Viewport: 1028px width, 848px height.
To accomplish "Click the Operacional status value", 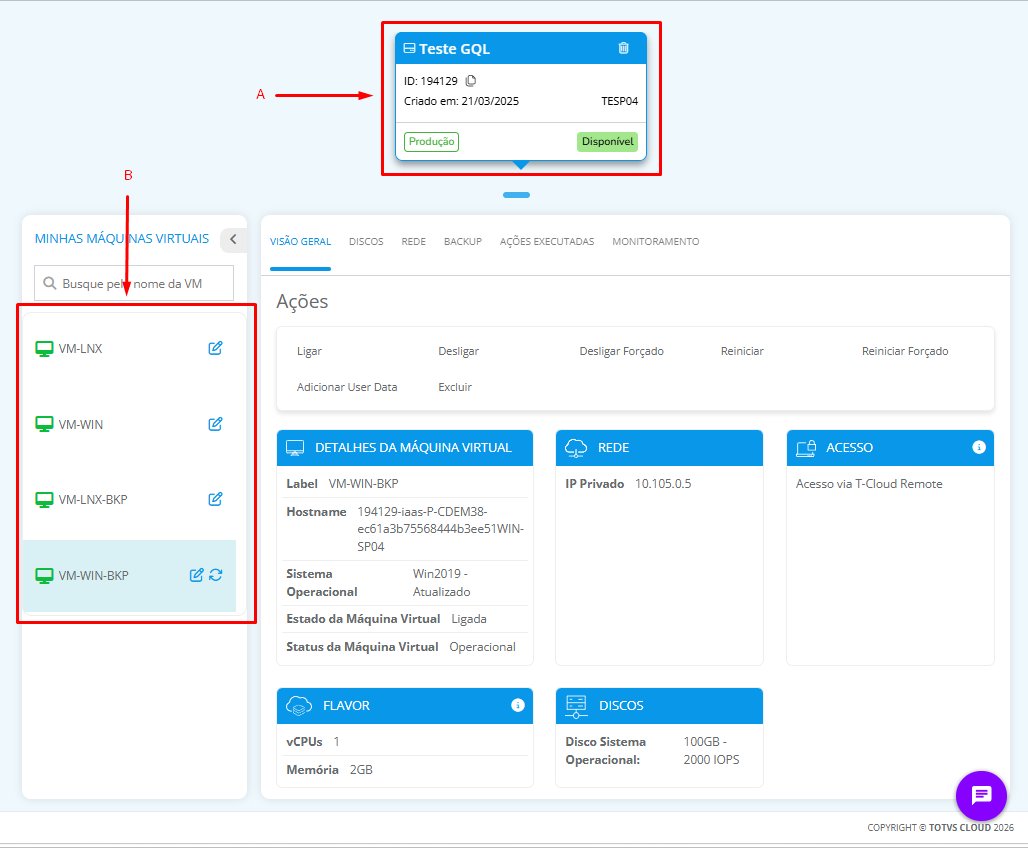I will 483,647.
